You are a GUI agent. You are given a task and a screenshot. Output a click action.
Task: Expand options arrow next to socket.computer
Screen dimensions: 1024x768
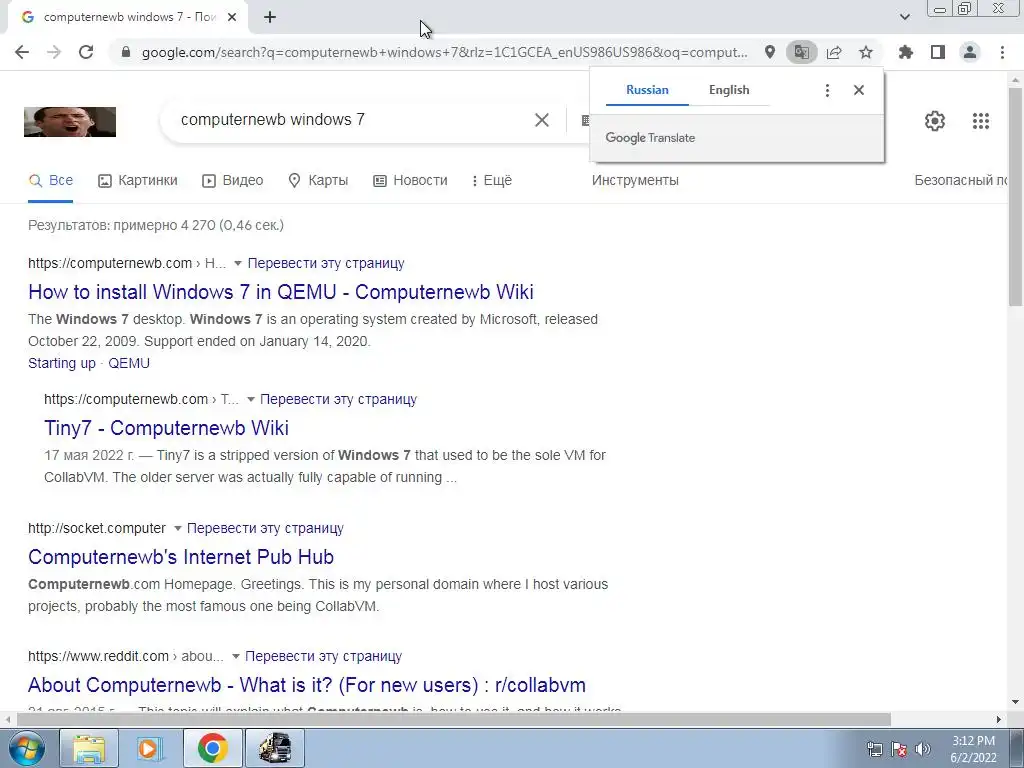point(177,528)
